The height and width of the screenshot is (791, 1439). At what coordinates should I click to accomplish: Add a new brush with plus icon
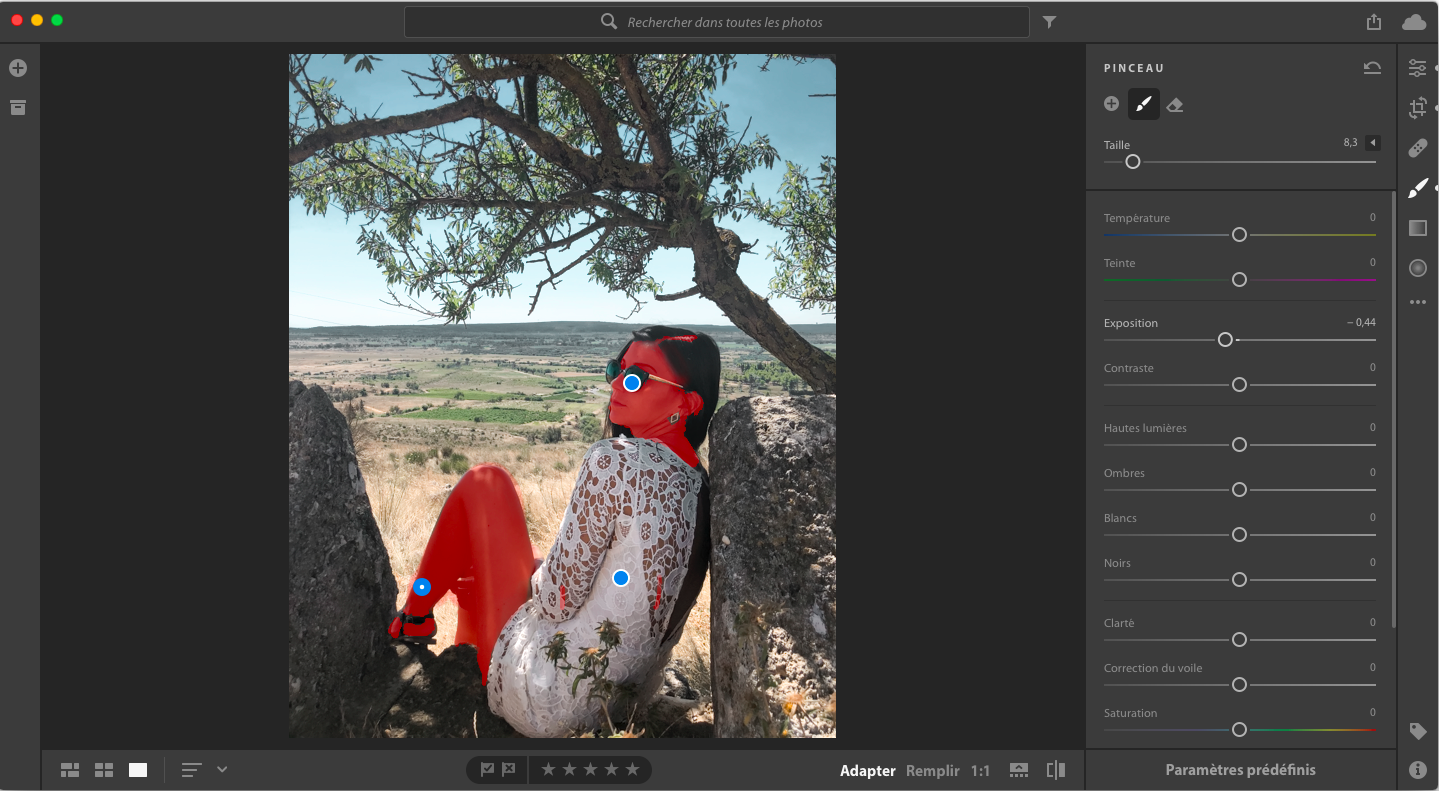(1111, 104)
